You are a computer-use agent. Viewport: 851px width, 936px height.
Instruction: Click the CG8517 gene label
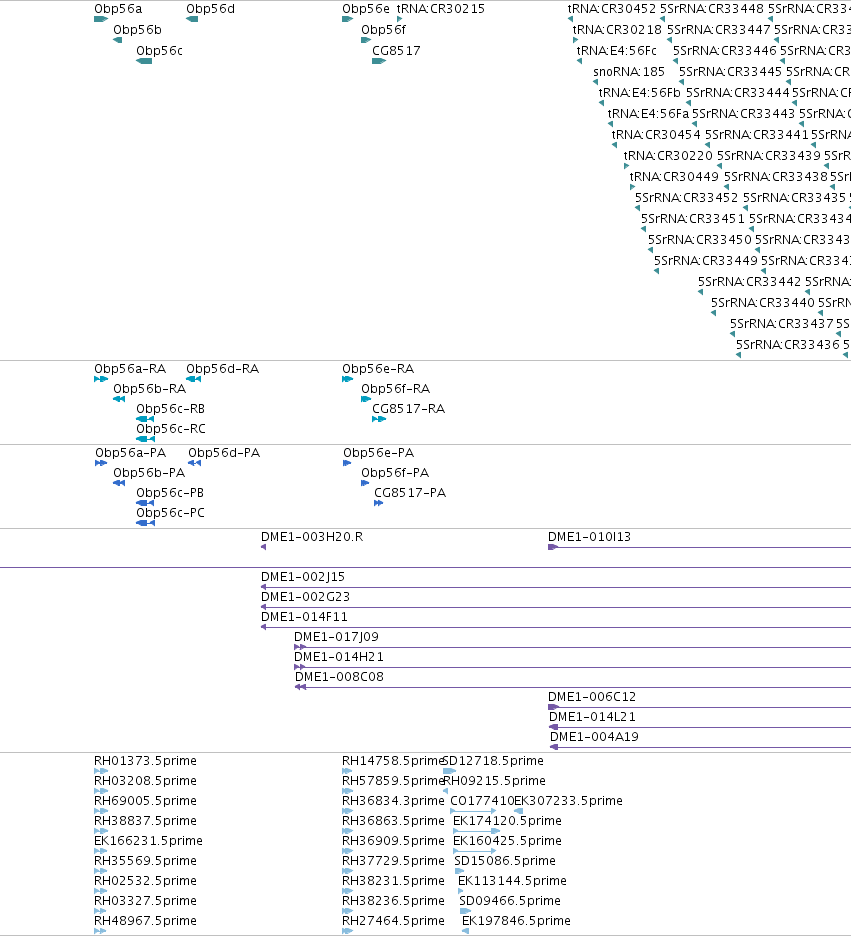pyautogui.click(x=396, y=51)
